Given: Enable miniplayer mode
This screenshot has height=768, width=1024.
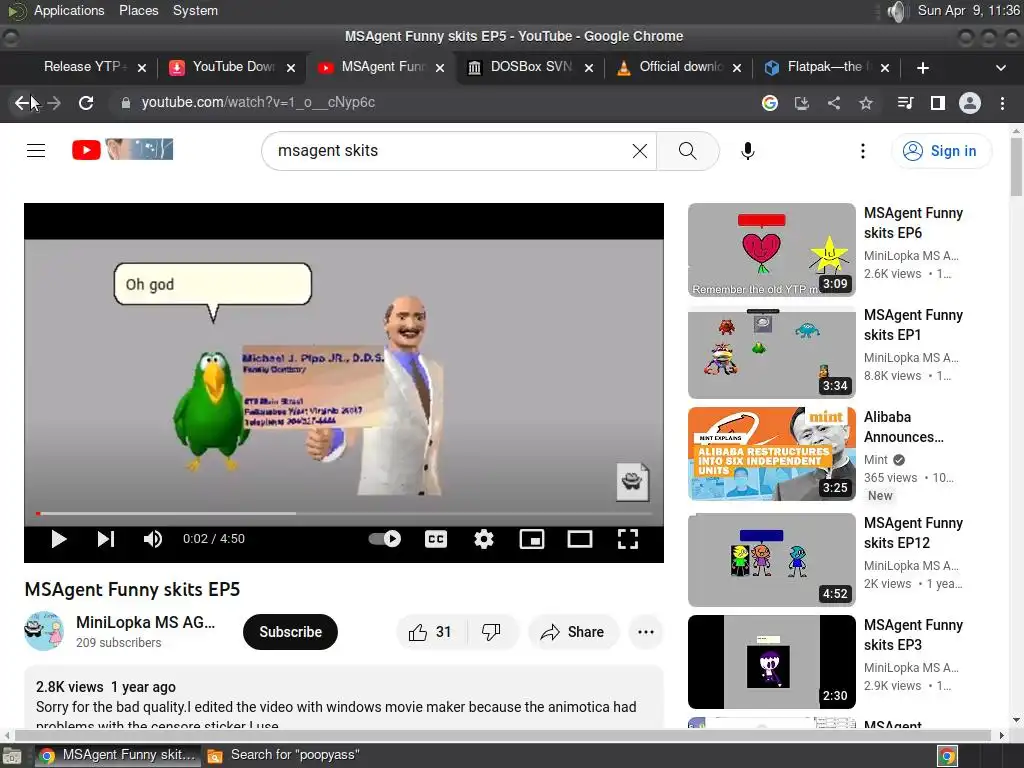Looking at the screenshot, I should click(x=532, y=539).
